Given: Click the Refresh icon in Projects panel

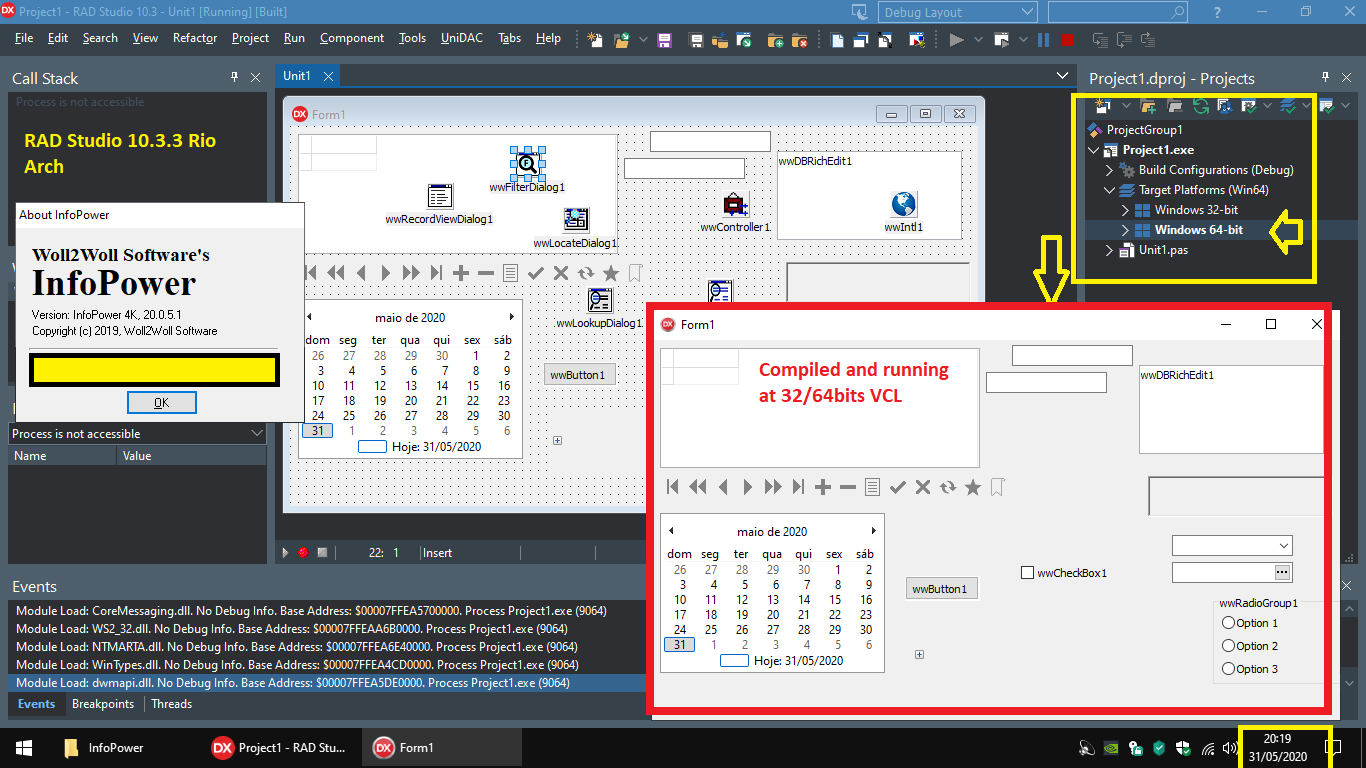Looking at the screenshot, I should (1200, 105).
